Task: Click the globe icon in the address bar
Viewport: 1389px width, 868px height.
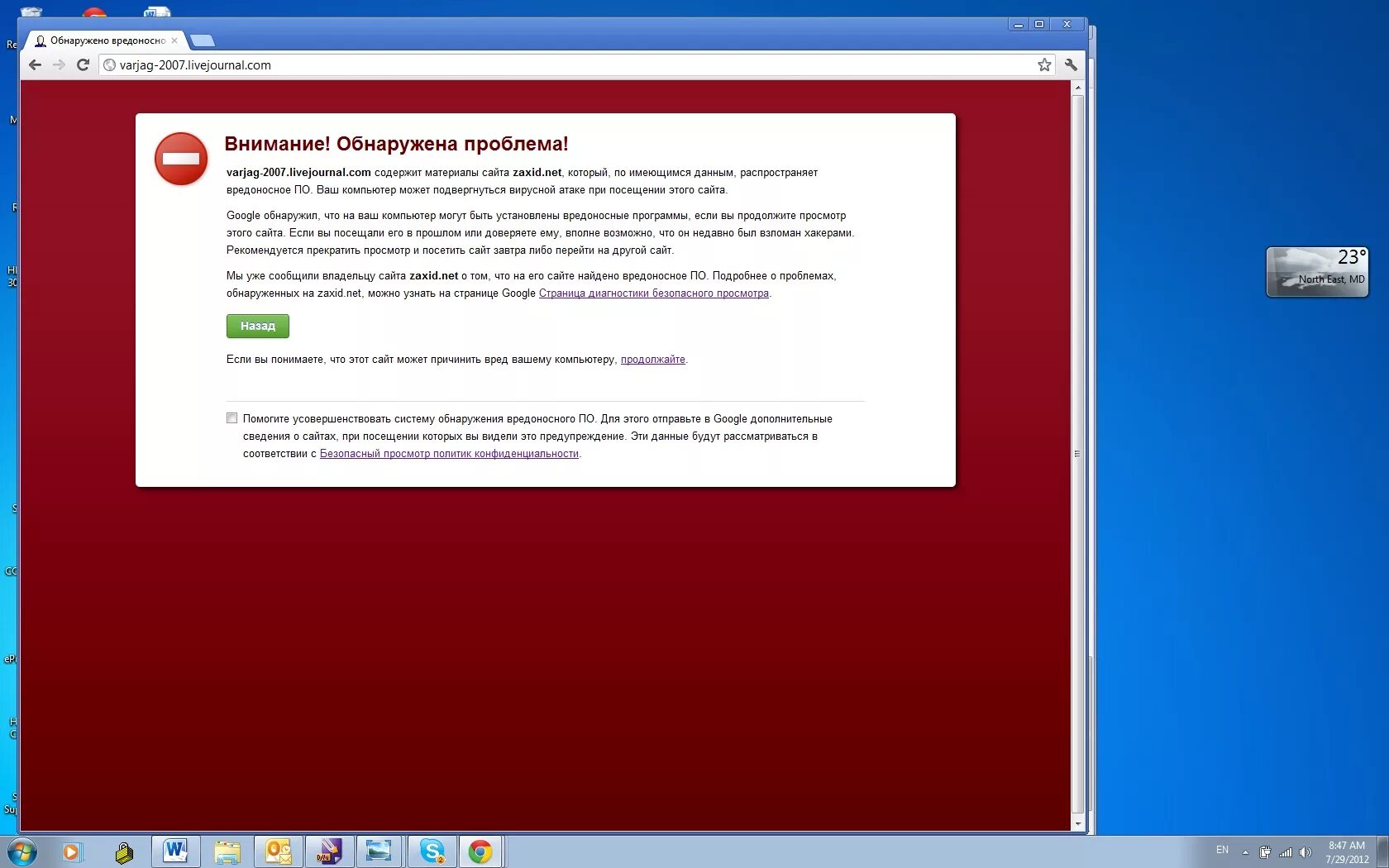Action: 109,65
